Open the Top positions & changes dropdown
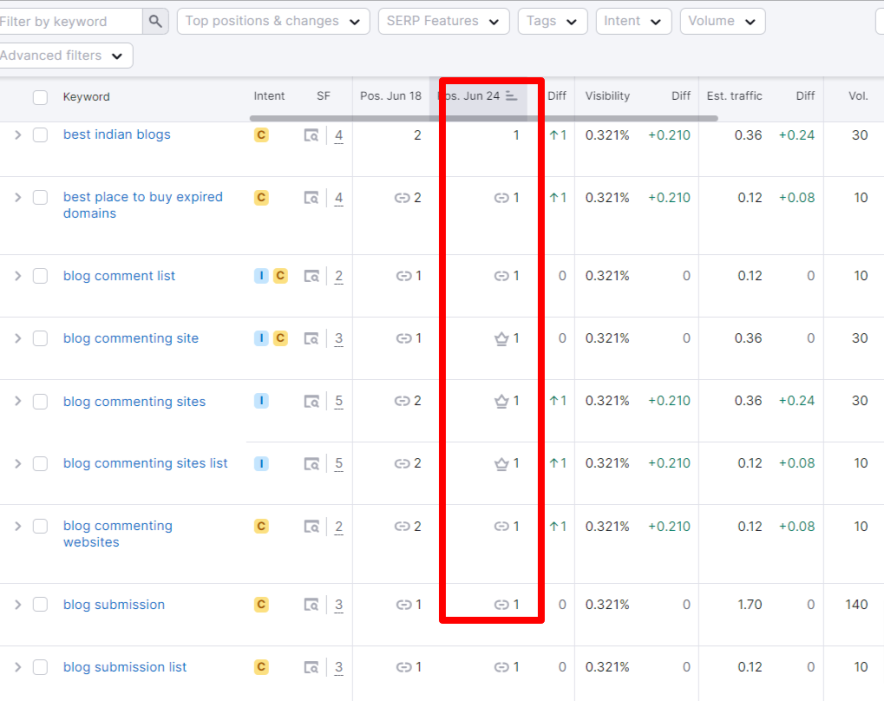Screen dimensions: 884x701 tap(273, 21)
